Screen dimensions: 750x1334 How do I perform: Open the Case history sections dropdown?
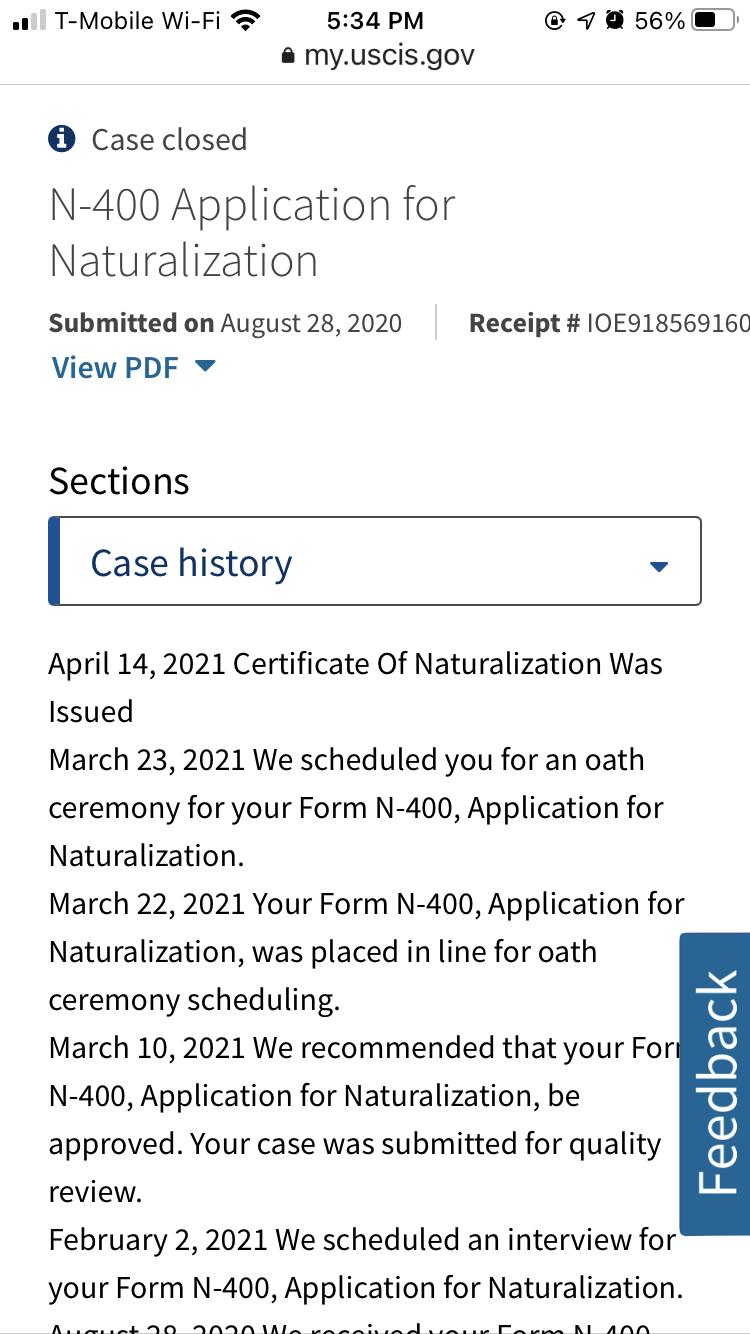click(x=375, y=561)
